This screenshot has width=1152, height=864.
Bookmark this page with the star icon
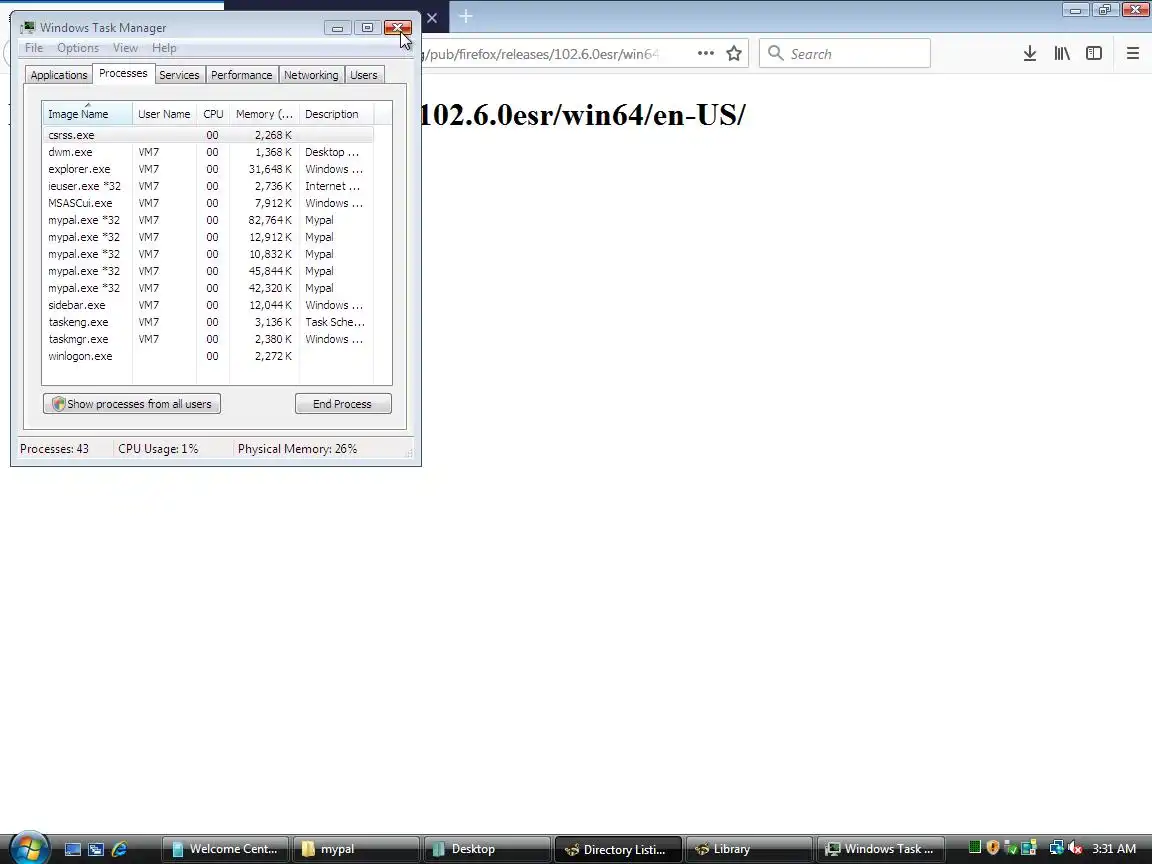733,54
